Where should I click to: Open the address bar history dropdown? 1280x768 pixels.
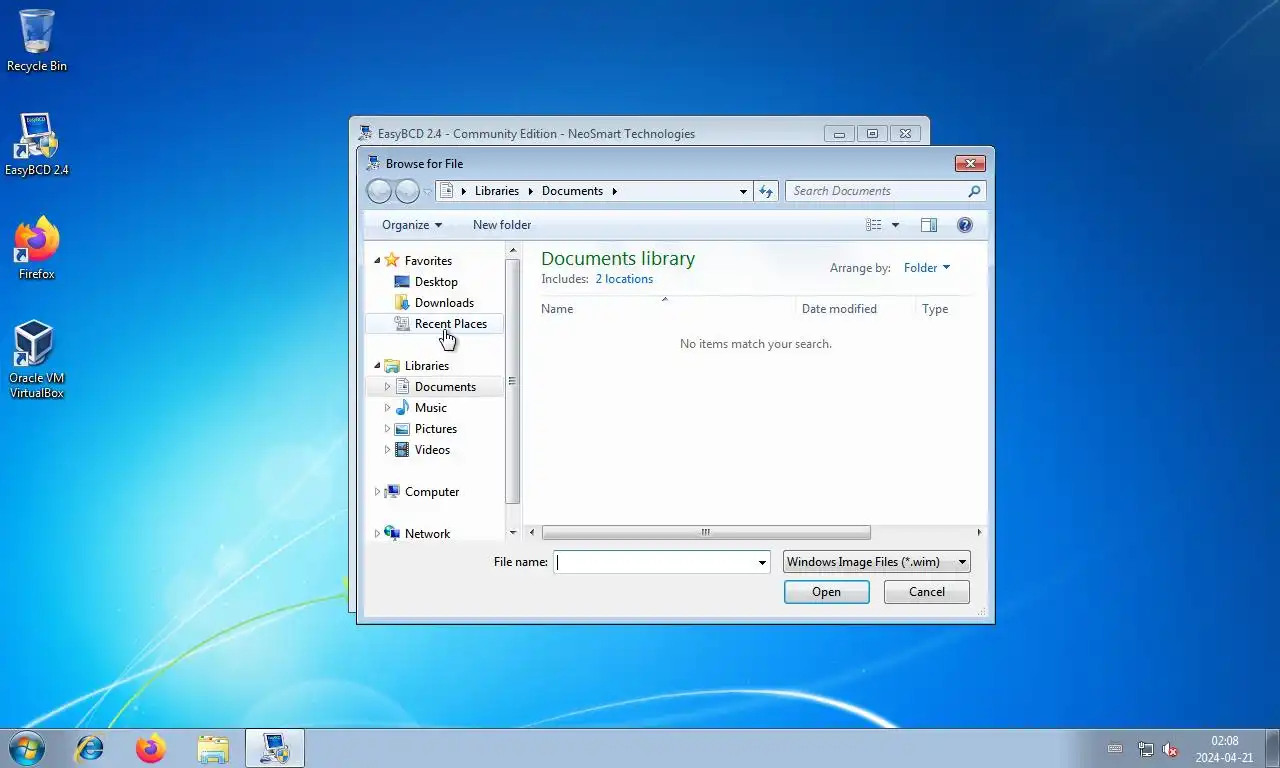743,191
